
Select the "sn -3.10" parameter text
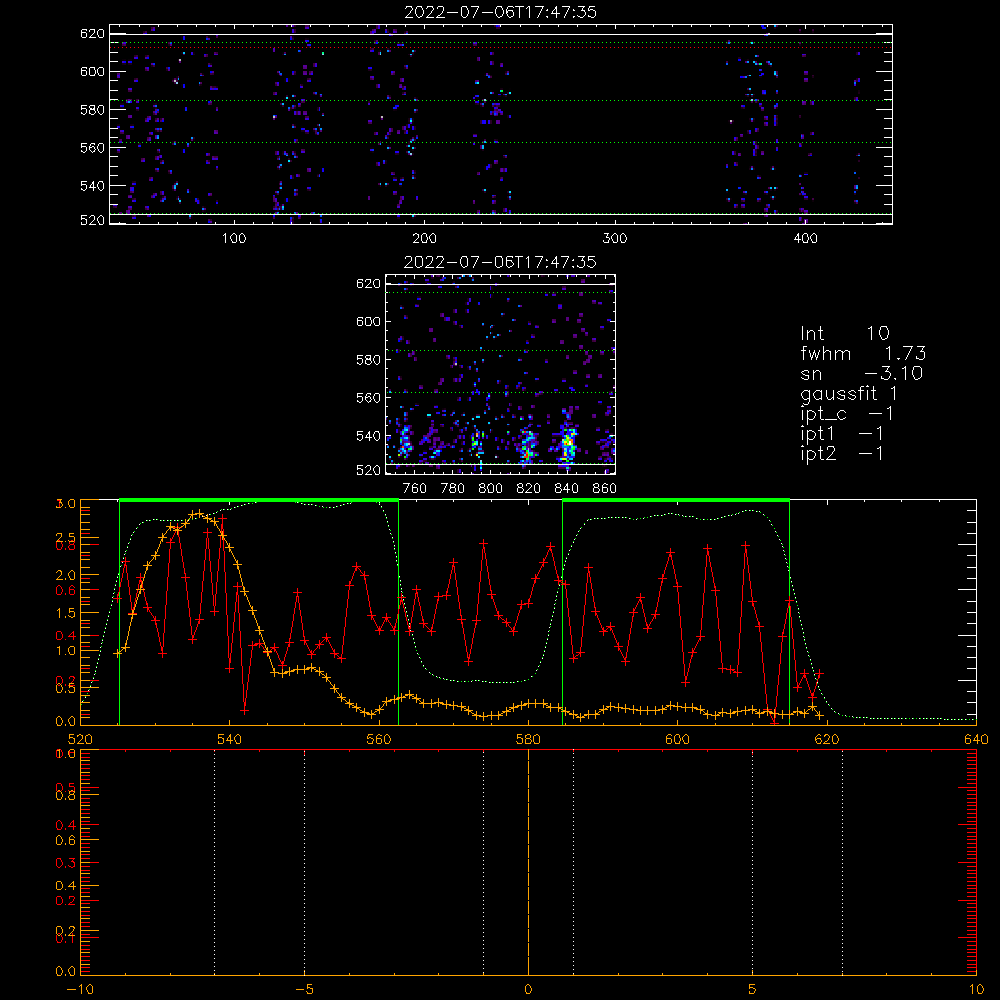coord(862,373)
